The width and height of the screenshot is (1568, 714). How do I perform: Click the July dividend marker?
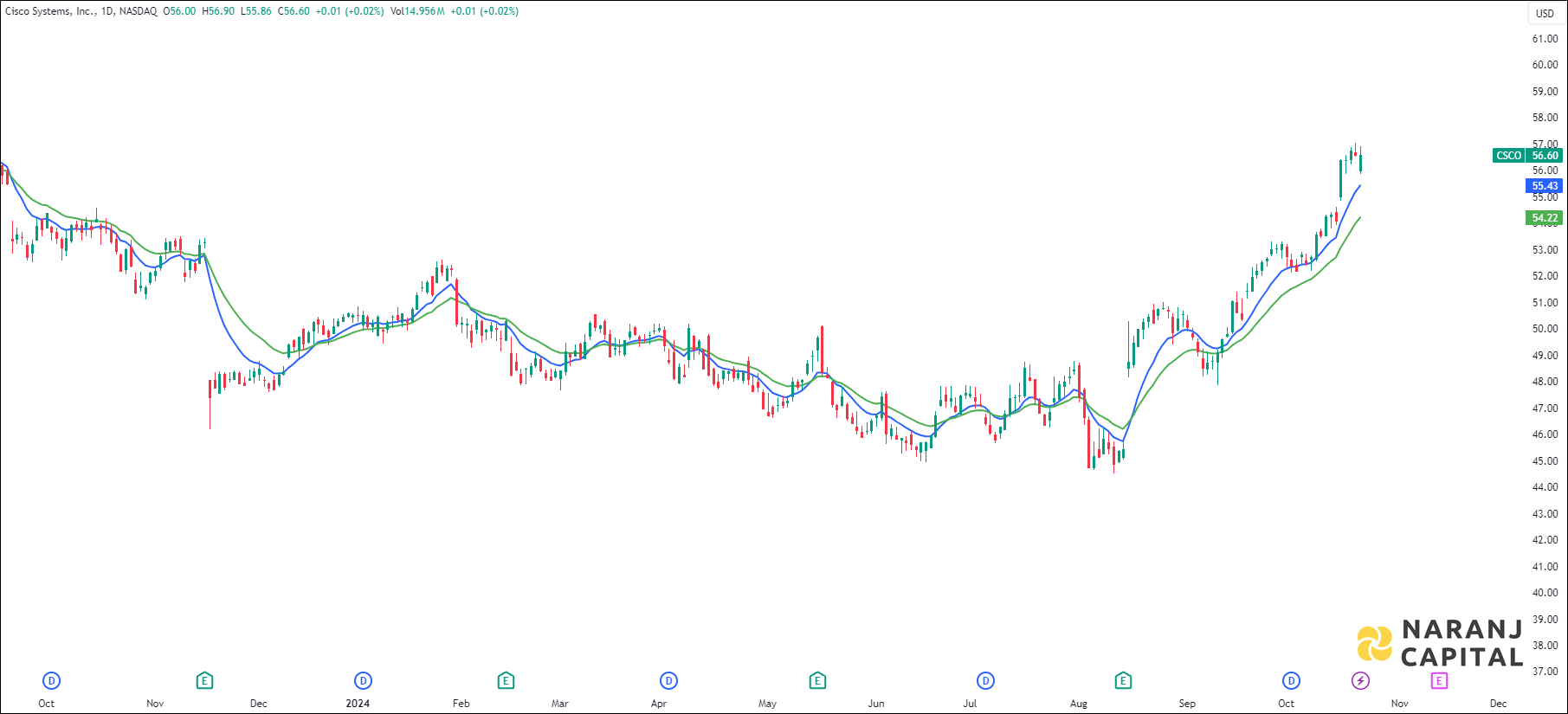click(x=985, y=681)
